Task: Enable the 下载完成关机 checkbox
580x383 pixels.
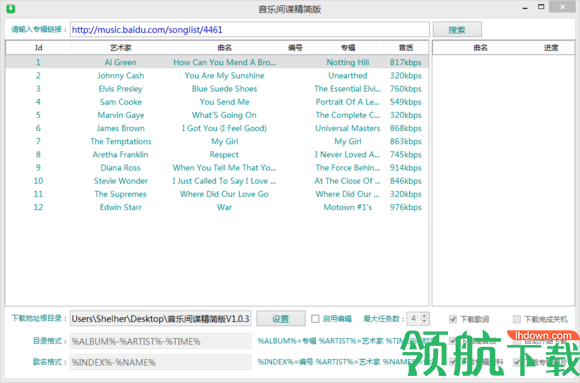Action: pos(517,319)
